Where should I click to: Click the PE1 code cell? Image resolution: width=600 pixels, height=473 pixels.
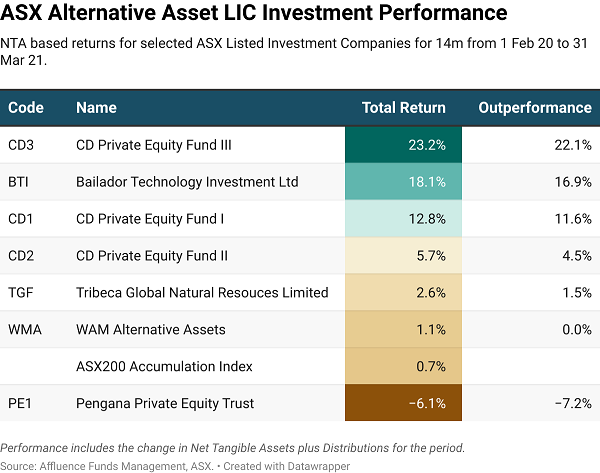19,404
